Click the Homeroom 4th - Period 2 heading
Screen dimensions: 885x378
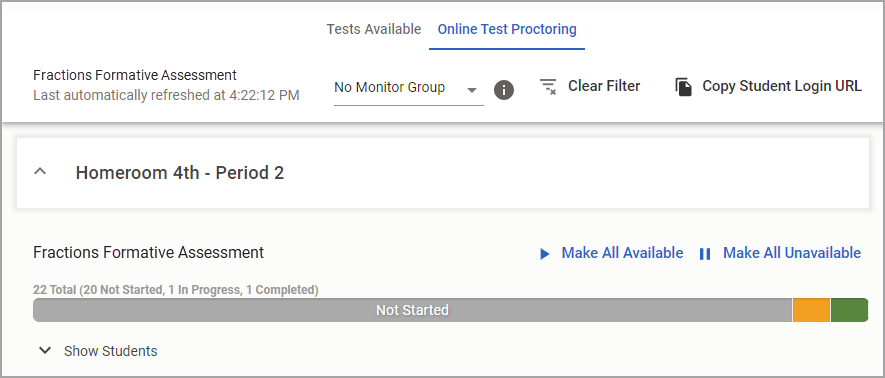179,173
